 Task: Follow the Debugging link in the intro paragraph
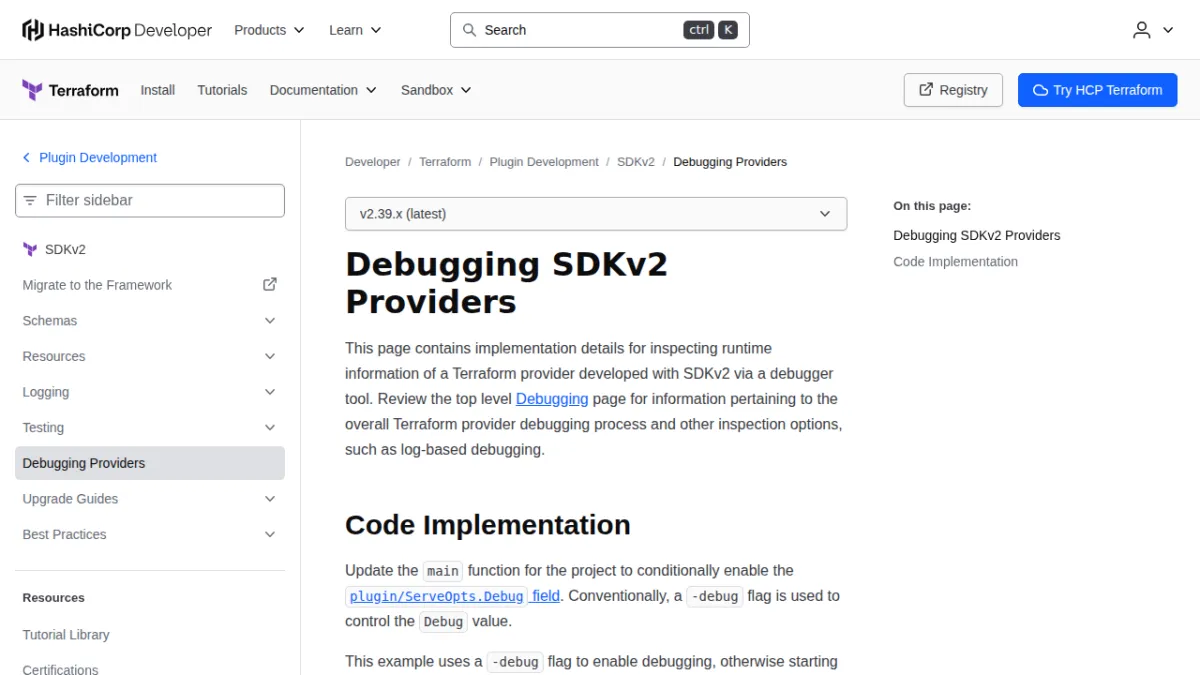click(x=552, y=399)
